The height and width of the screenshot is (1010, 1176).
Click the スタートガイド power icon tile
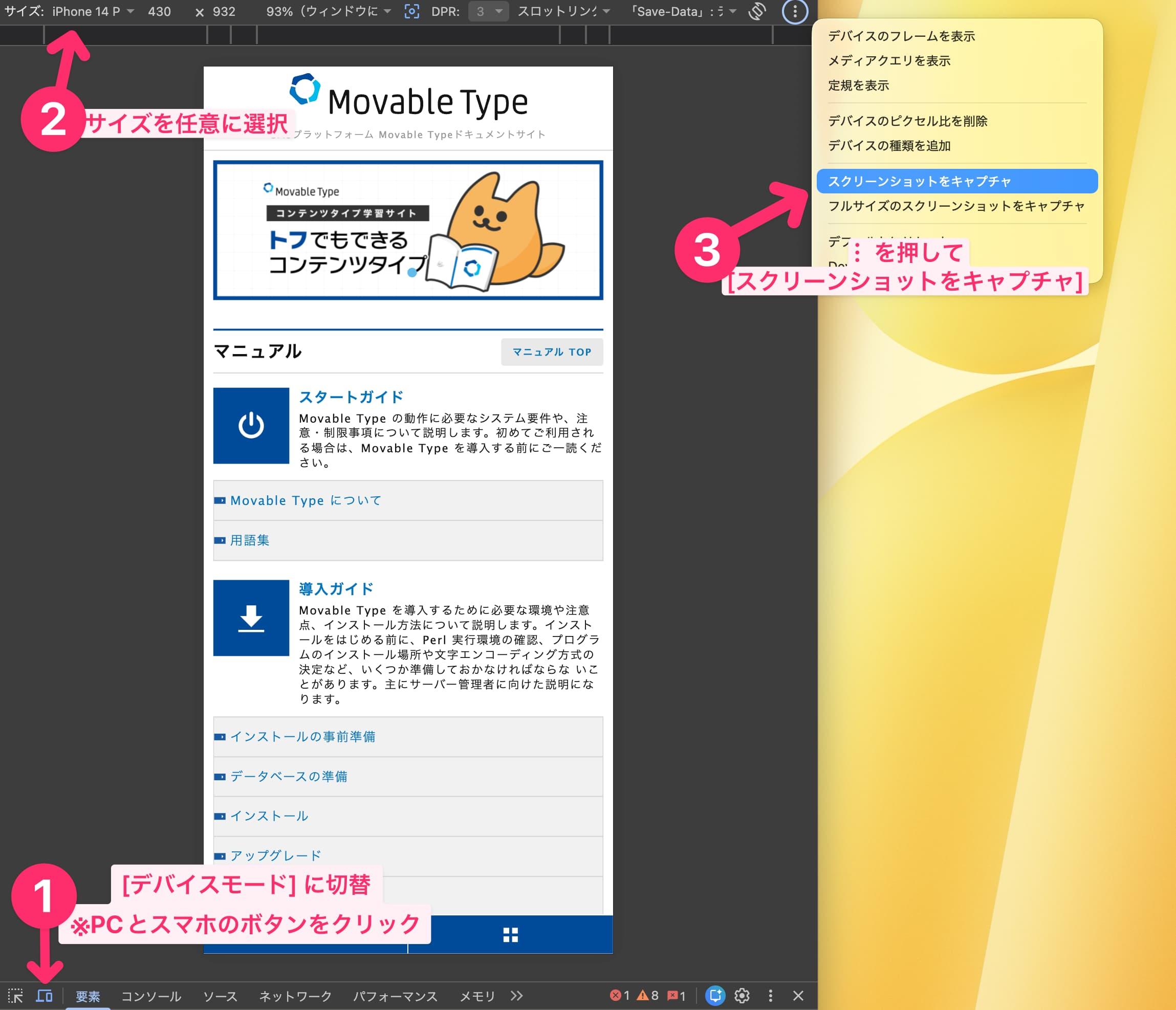[251, 426]
